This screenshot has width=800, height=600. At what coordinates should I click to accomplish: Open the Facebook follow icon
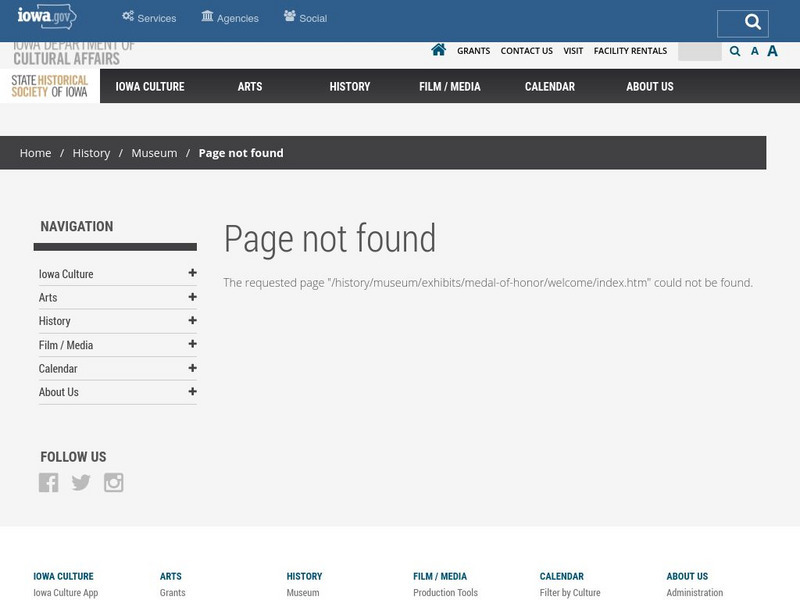[48, 482]
